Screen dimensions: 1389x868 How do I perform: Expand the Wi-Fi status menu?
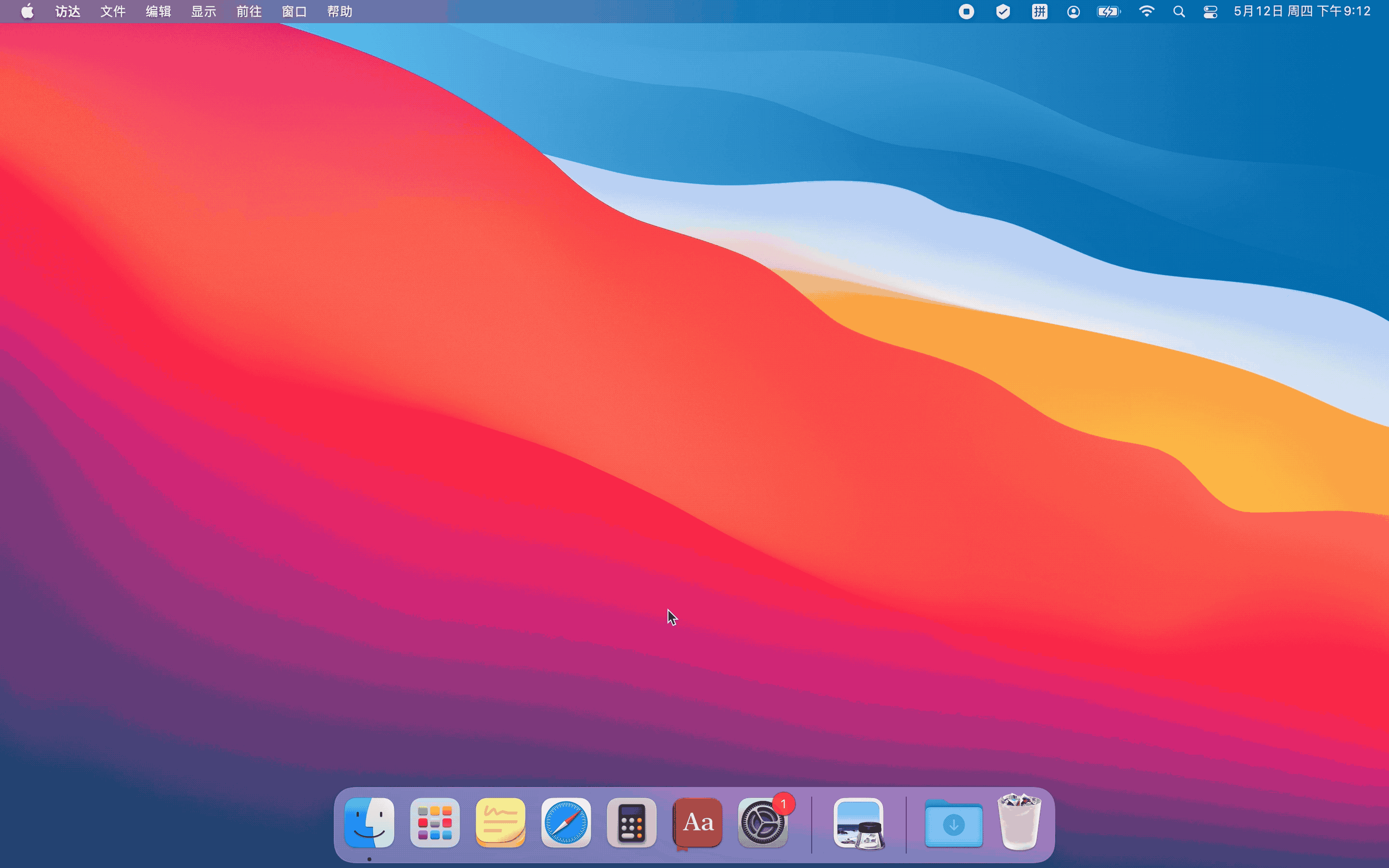[1146, 12]
